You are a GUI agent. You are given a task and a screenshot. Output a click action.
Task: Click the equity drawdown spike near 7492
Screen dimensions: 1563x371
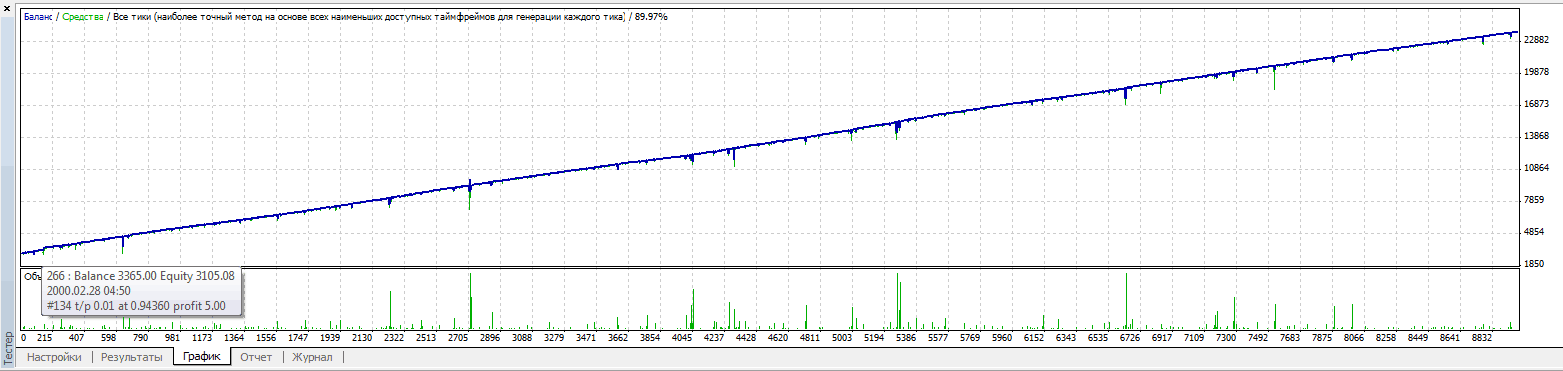pyautogui.click(x=1274, y=78)
